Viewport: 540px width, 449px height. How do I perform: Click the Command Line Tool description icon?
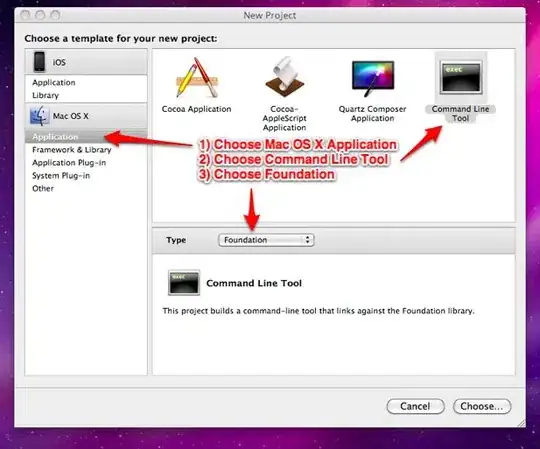184,283
